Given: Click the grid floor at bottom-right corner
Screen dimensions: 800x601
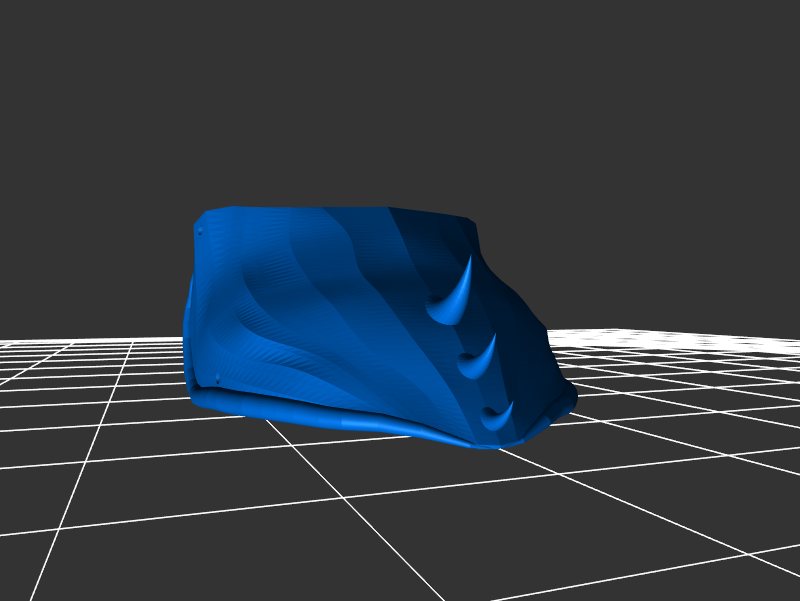Looking at the screenshot, I should tap(740, 560).
